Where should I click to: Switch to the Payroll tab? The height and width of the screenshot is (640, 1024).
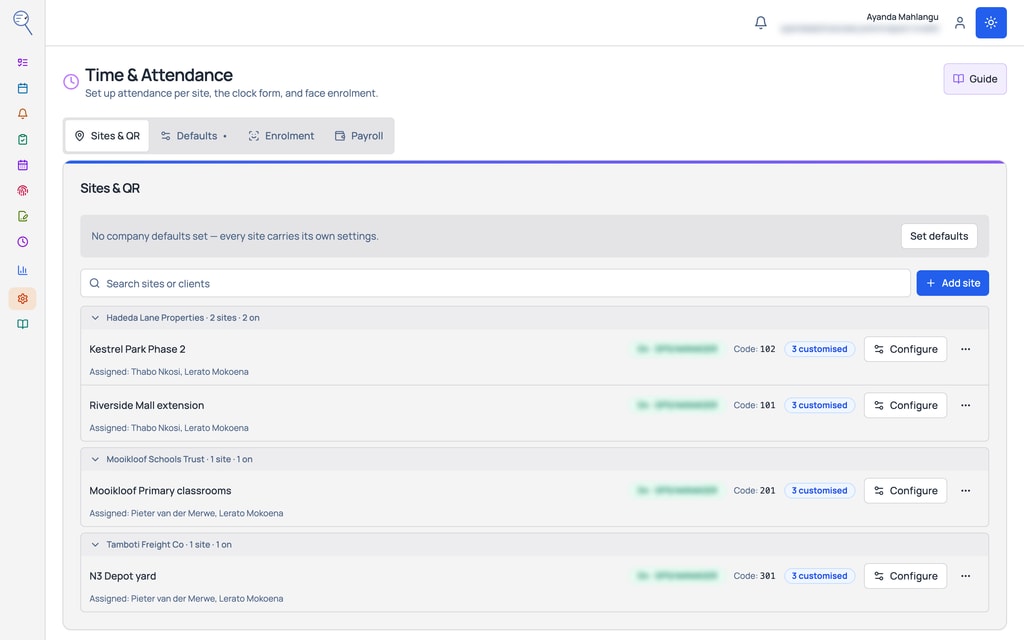click(359, 136)
